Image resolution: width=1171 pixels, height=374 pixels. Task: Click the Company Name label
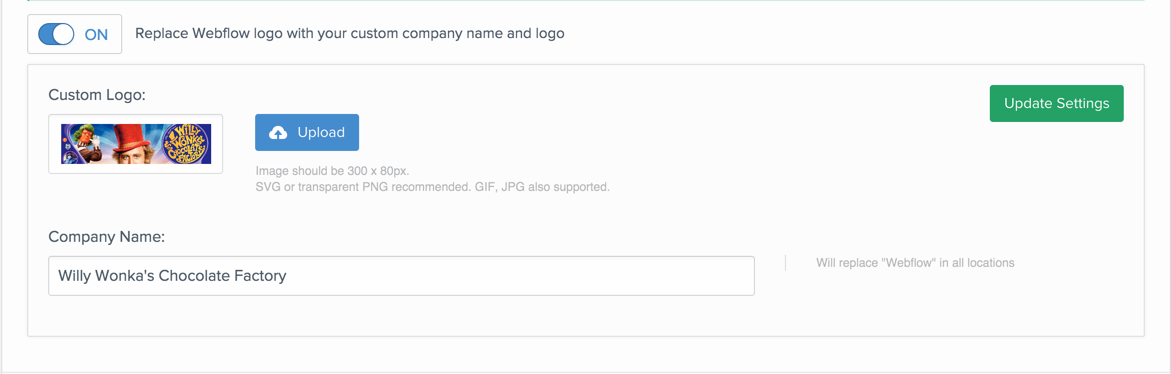107,237
